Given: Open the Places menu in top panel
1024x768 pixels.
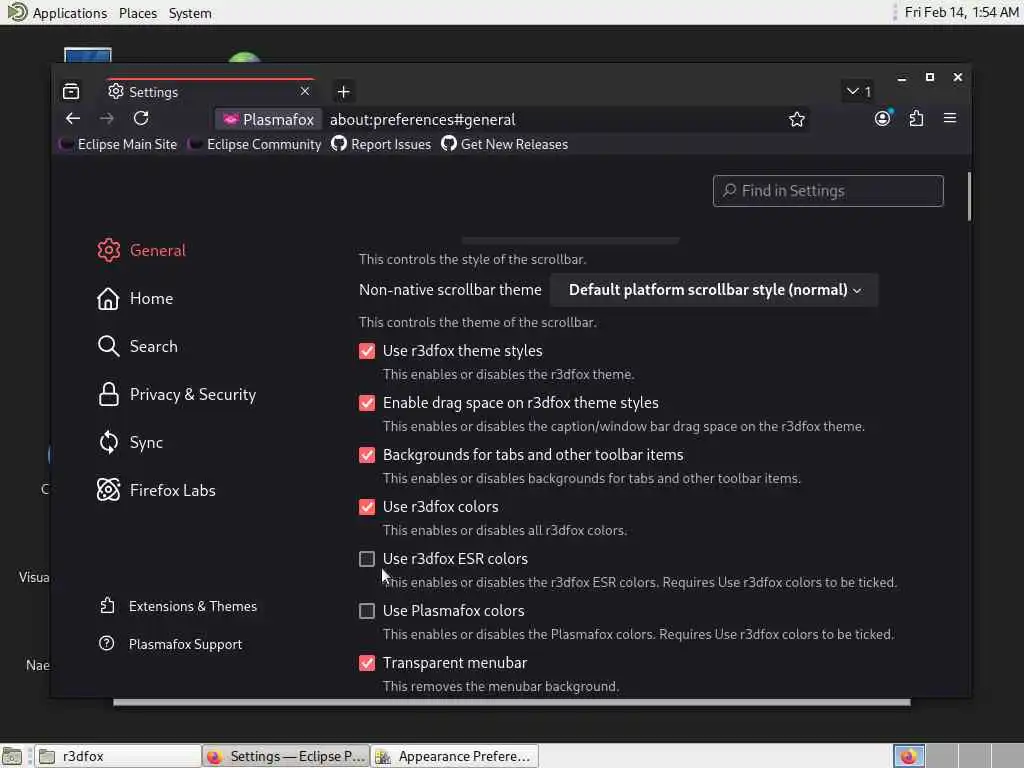Looking at the screenshot, I should click(x=138, y=13).
